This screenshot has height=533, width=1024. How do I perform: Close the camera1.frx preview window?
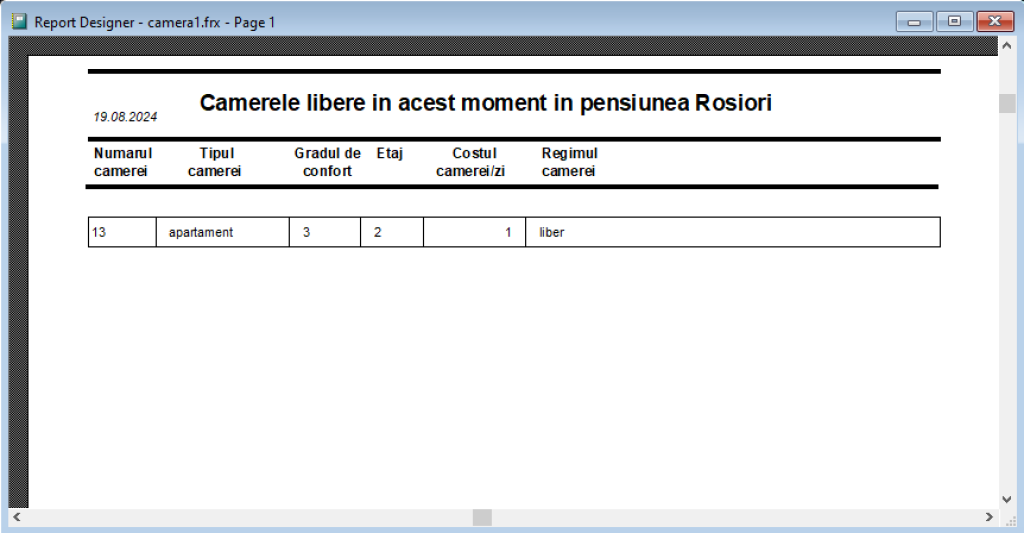[x=994, y=21]
